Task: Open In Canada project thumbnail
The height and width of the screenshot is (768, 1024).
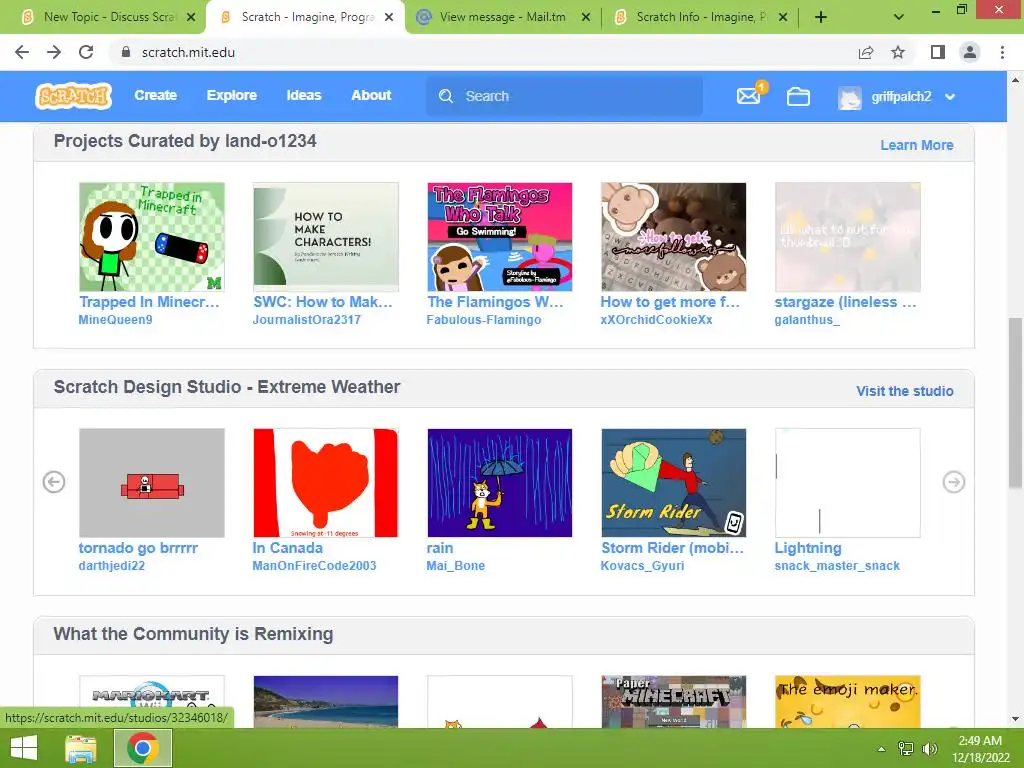Action: click(x=326, y=483)
